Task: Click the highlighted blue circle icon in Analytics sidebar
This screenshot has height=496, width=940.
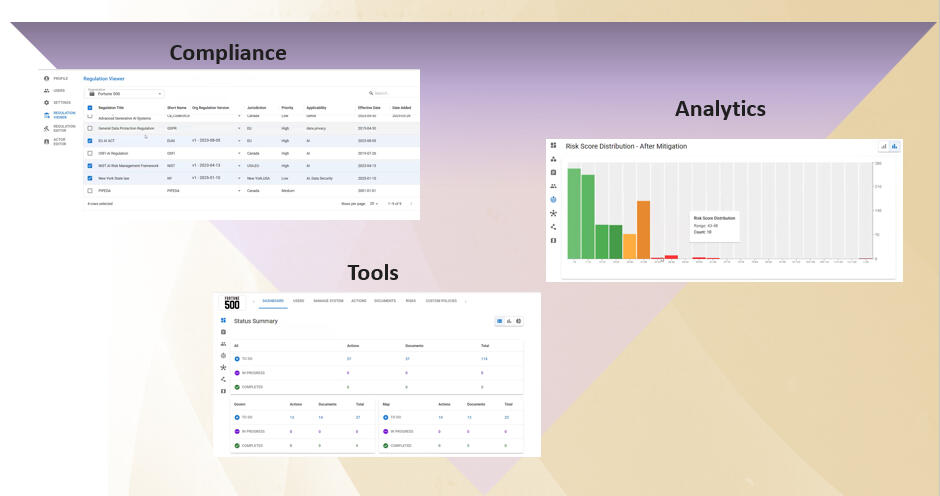Action: tap(553, 199)
